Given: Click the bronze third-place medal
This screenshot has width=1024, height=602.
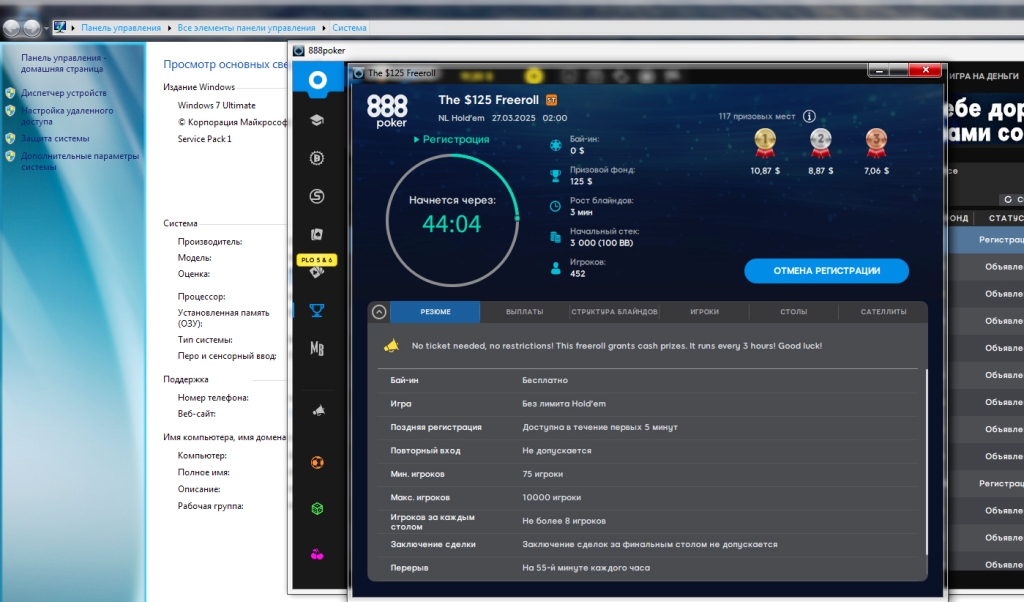Looking at the screenshot, I should coord(876,143).
